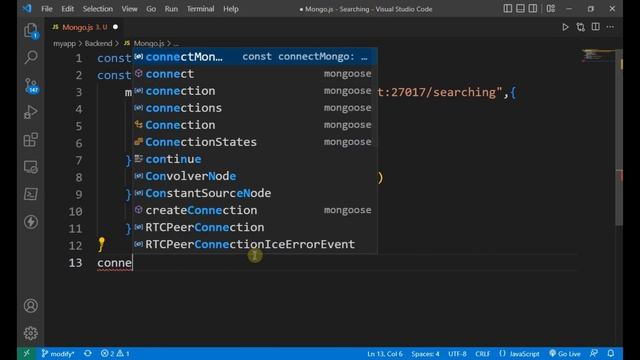The height and width of the screenshot is (360, 640).
Task: Open Customize Layout icon in title bar
Action: click(x=551, y=9)
